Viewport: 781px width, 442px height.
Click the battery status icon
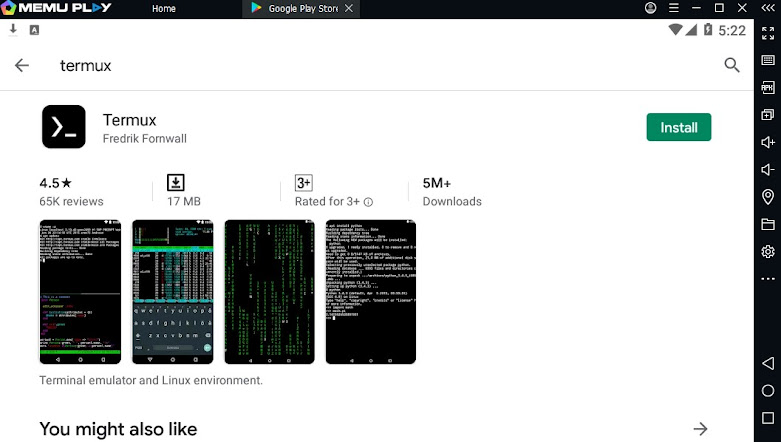pyautogui.click(x=708, y=29)
